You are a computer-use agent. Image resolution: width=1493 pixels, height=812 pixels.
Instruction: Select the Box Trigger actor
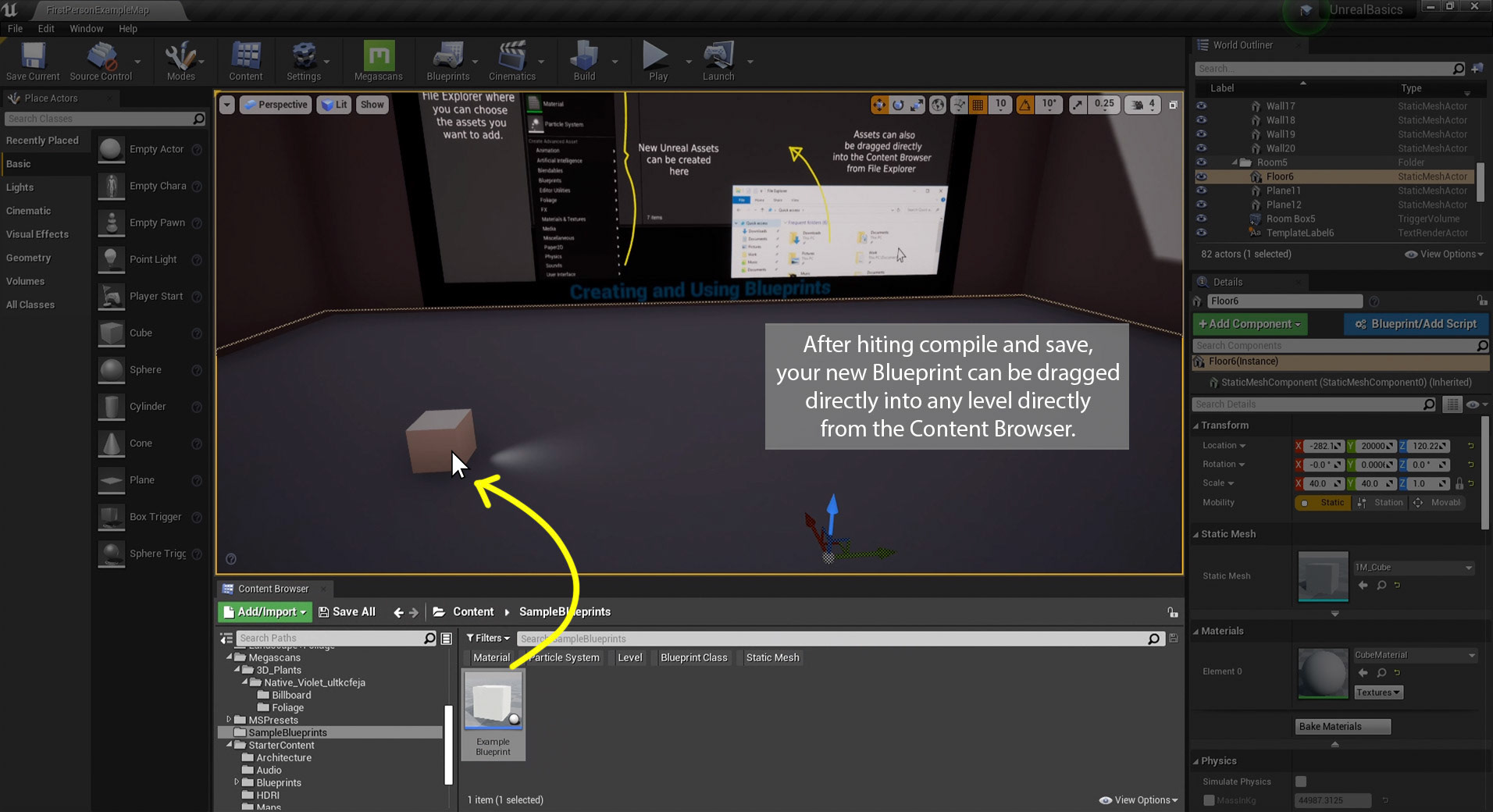click(x=150, y=517)
